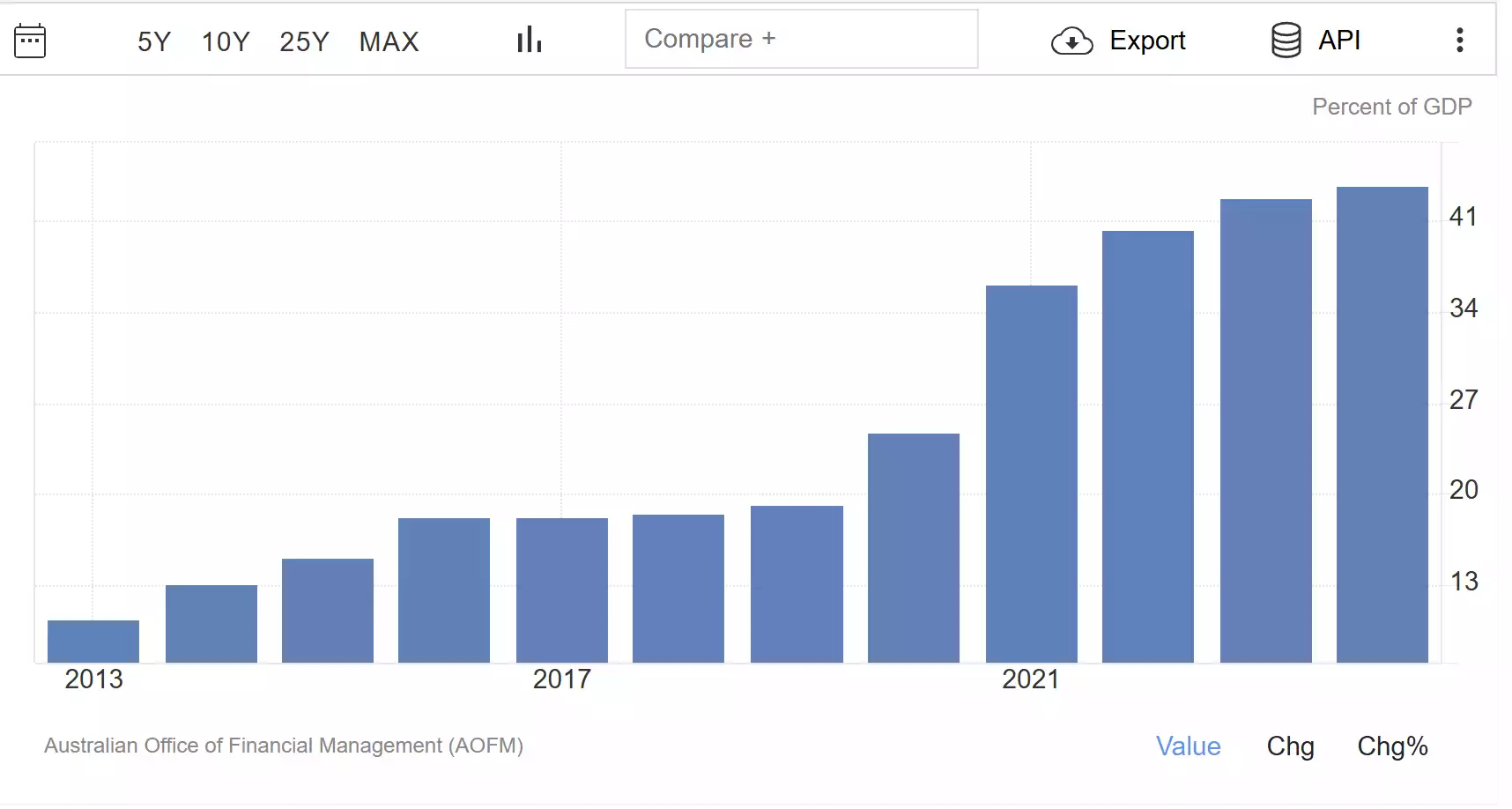Select the MAX time range

coord(389,41)
